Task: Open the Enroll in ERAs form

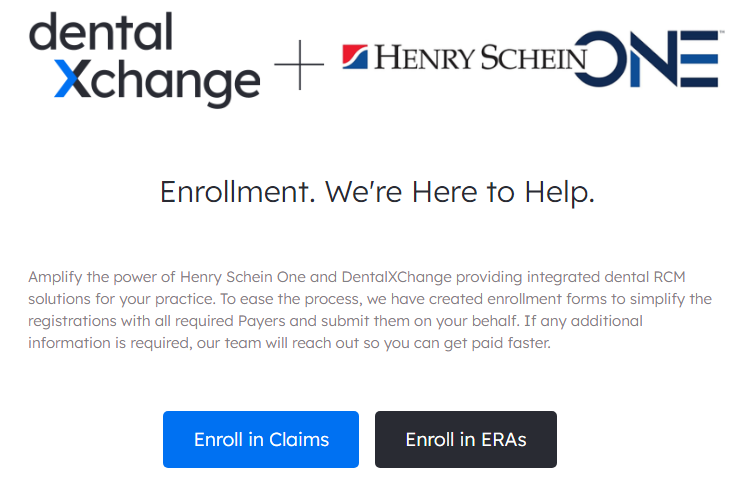Action: click(x=465, y=439)
